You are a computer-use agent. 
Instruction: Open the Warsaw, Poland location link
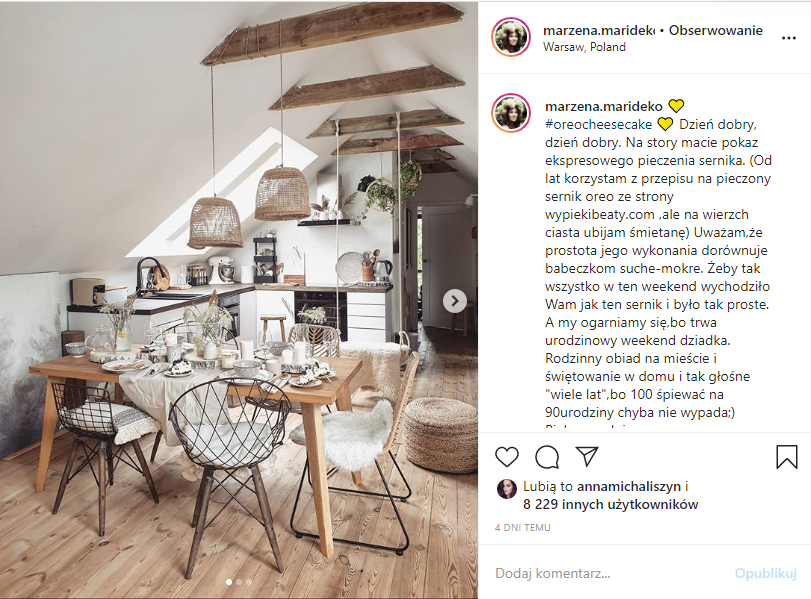584,47
